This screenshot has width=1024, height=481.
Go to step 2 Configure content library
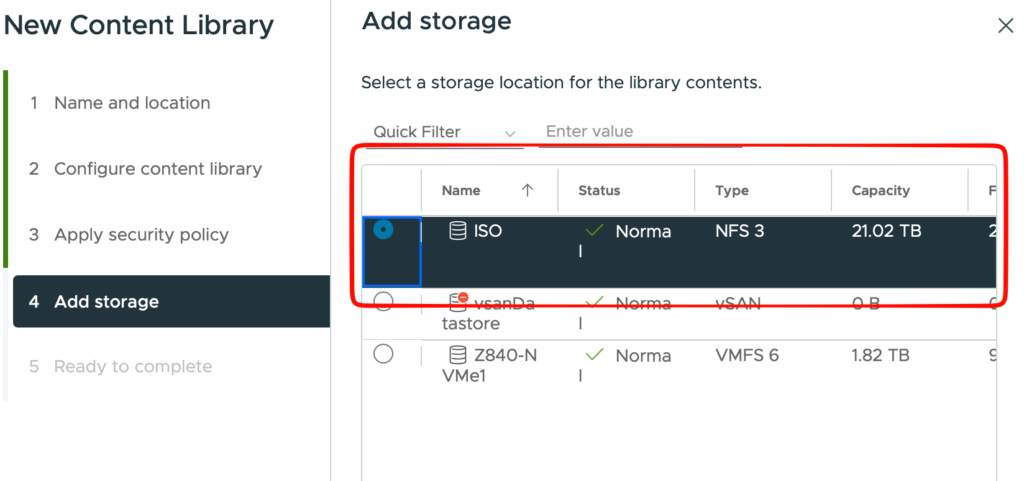pos(157,169)
